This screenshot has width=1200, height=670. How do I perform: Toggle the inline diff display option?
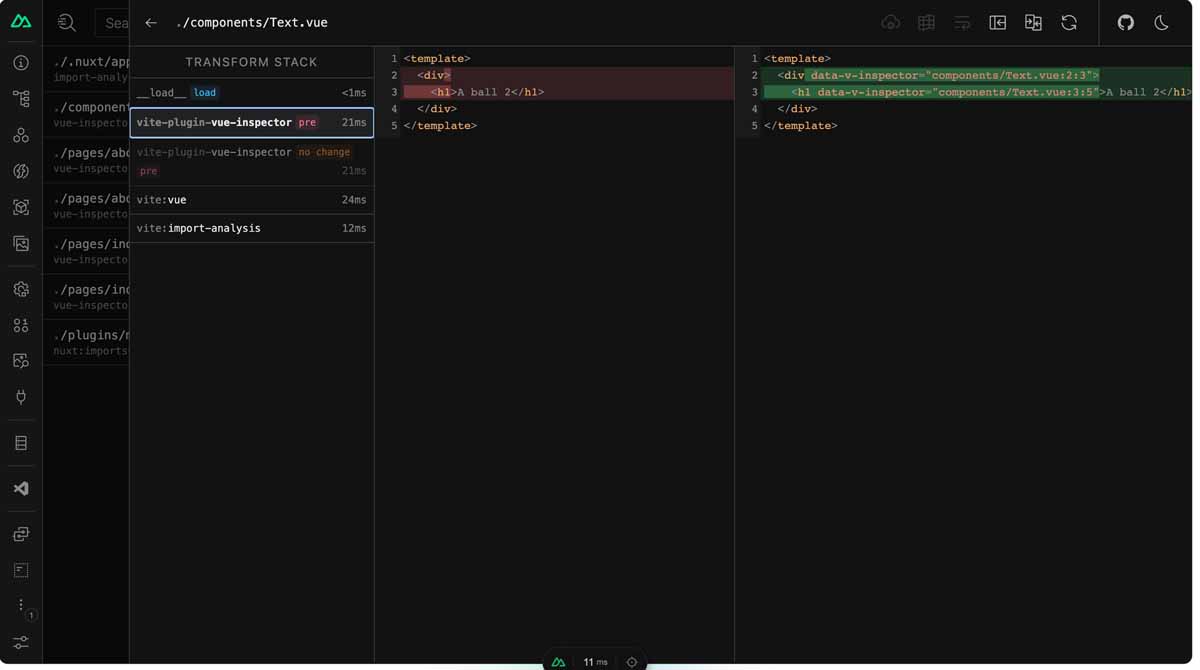coord(961,22)
